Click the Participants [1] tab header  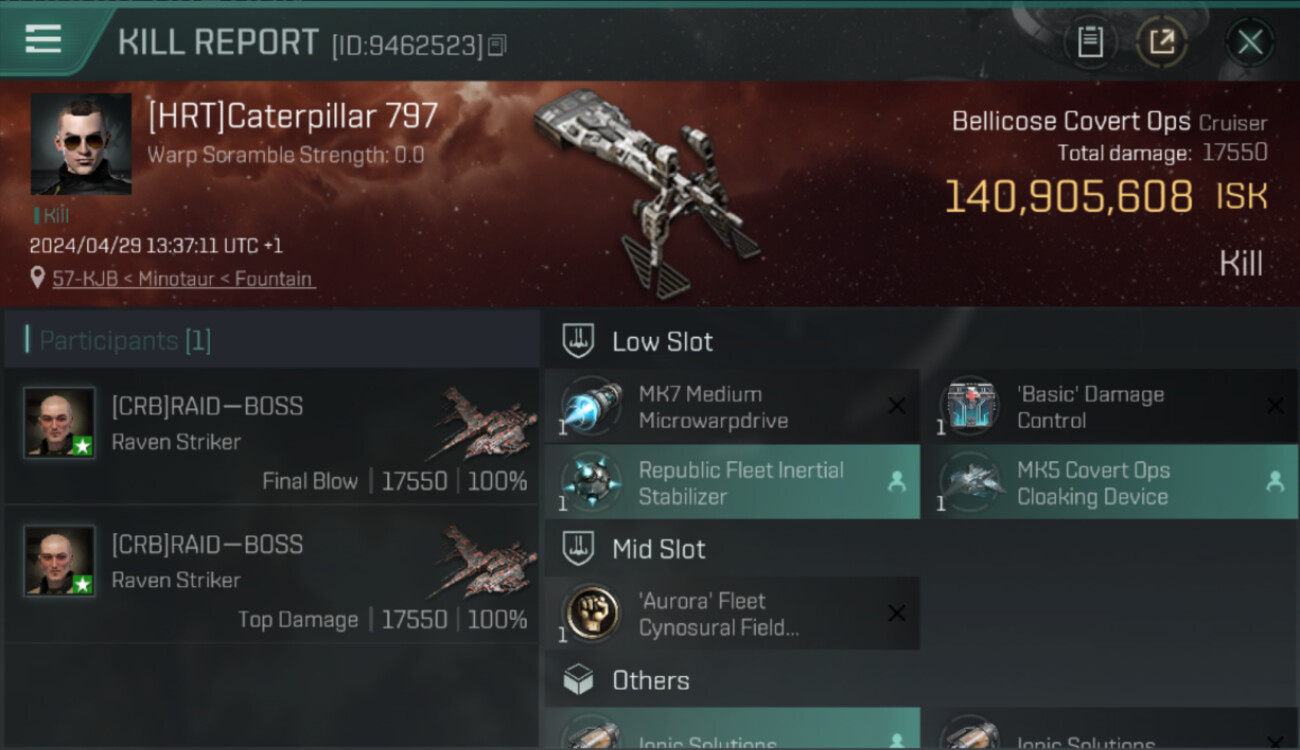tap(272, 341)
